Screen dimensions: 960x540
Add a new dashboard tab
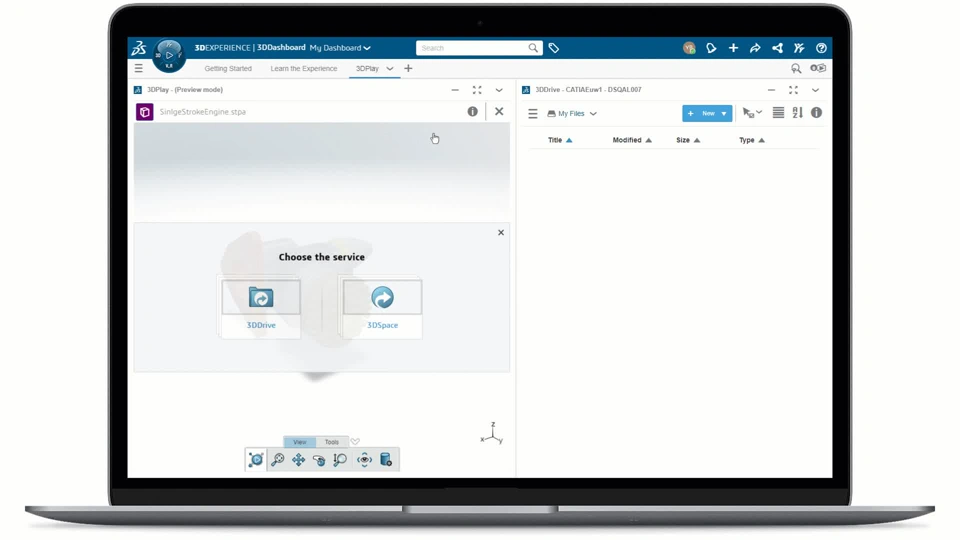pos(408,69)
